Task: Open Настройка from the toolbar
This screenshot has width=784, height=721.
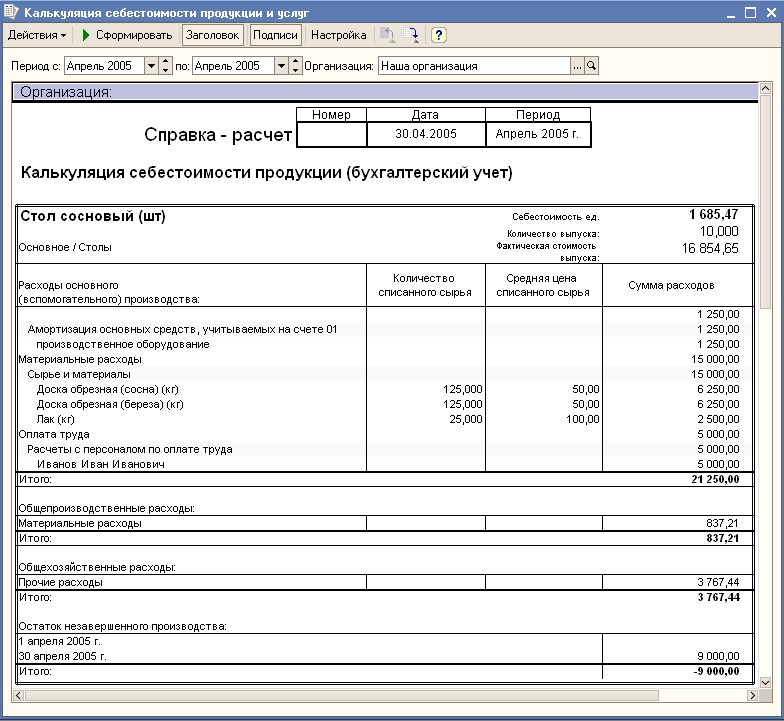Action: pyautogui.click(x=338, y=35)
